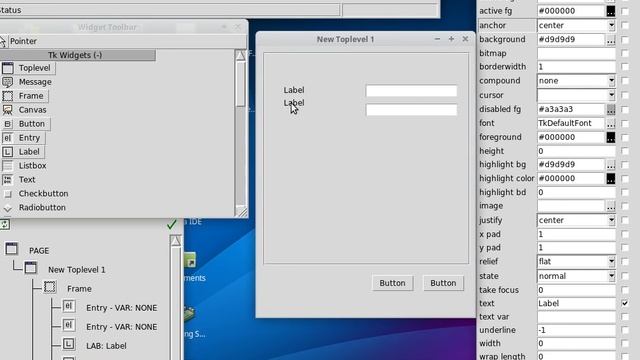Click the Pointer tool arrow icon

(x=3, y=41)
